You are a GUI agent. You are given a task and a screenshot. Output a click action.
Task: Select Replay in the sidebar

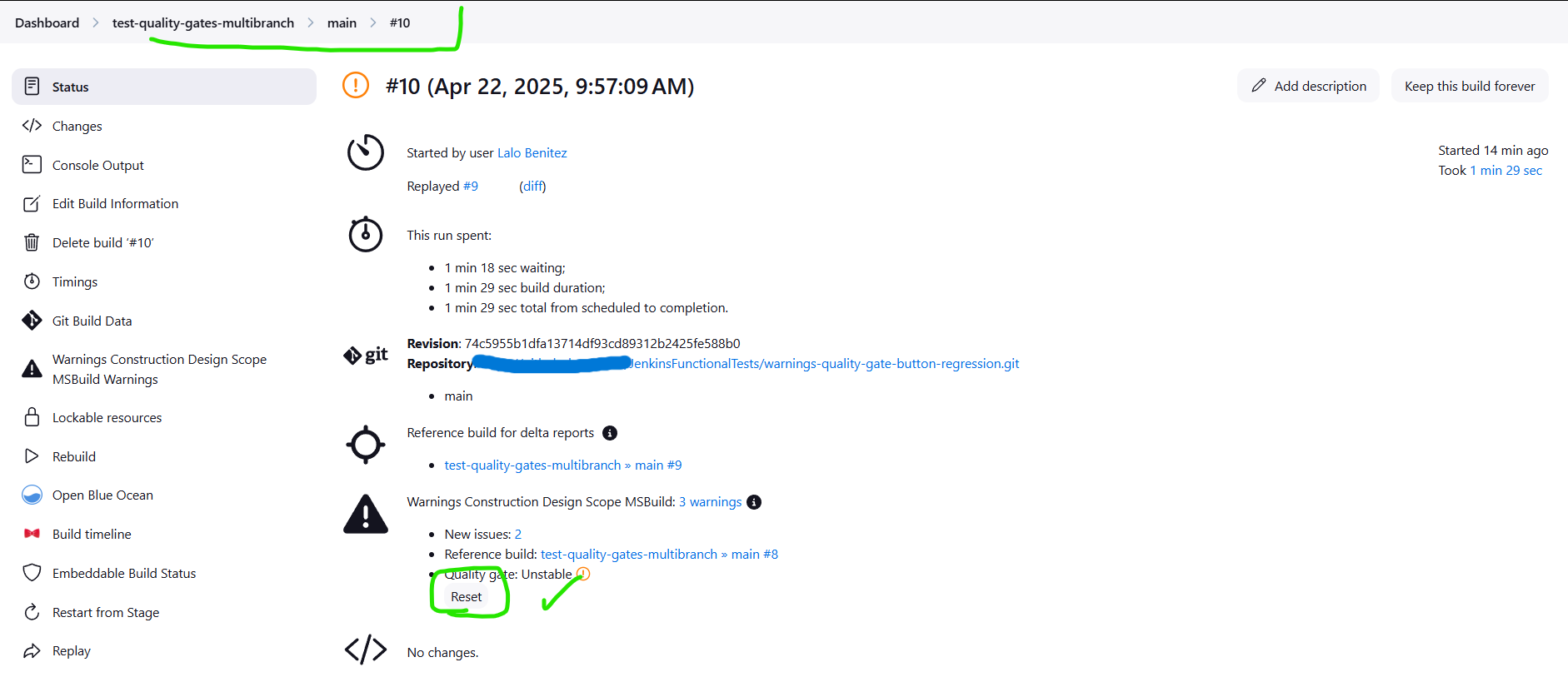click(x=71, y=651)
